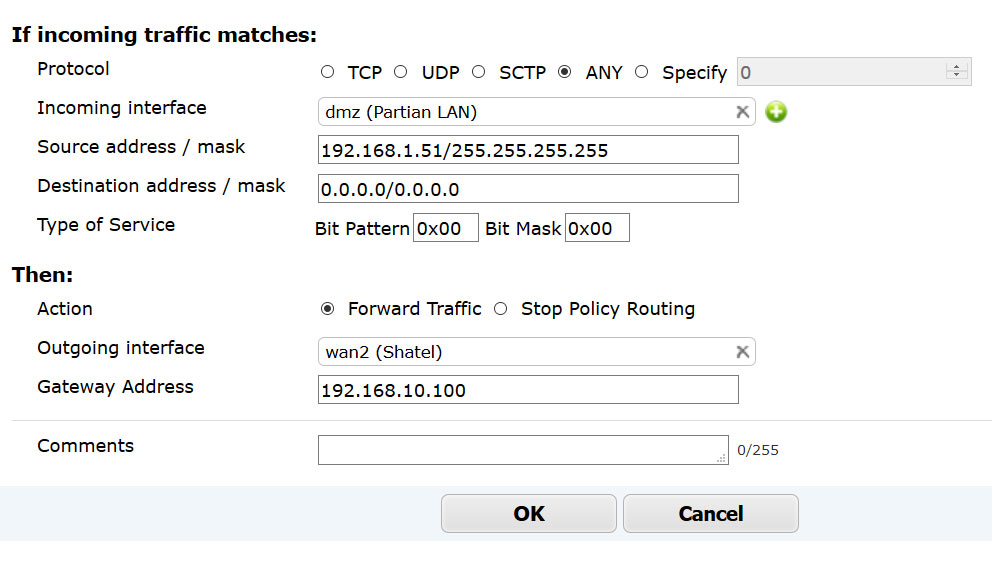This screenshot has width=992, height=584.
Task: Click the Source address / mask field
Action: (x=528, y=150)
